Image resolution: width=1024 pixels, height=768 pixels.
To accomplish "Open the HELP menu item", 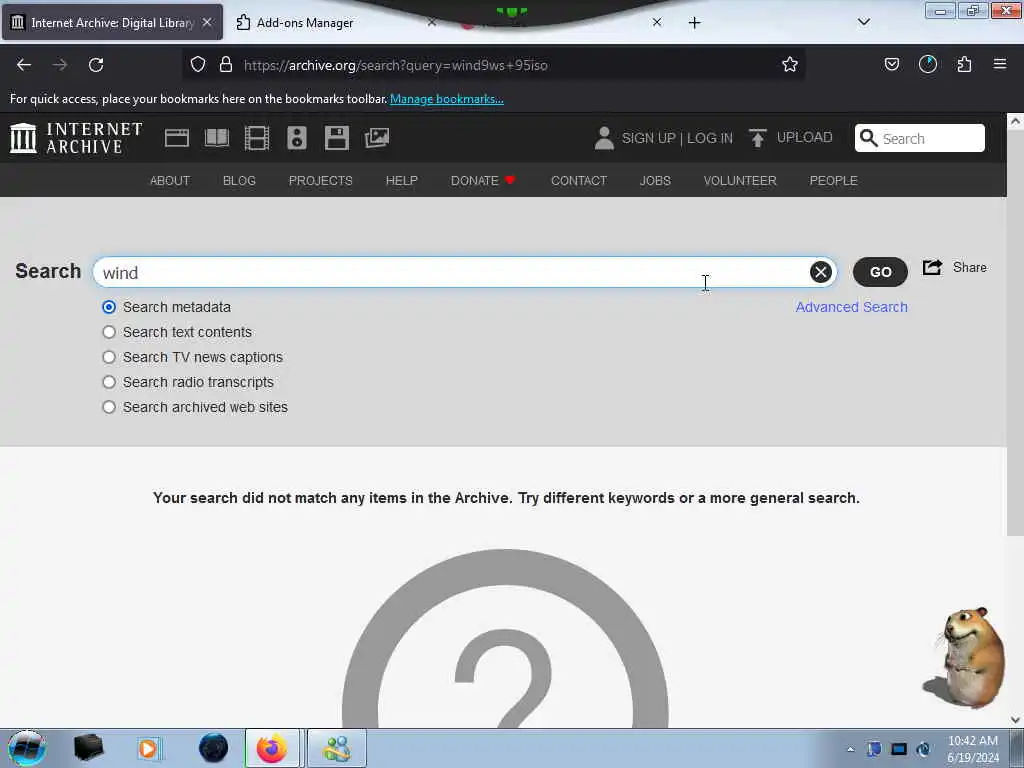I will [x=402, y=180].
